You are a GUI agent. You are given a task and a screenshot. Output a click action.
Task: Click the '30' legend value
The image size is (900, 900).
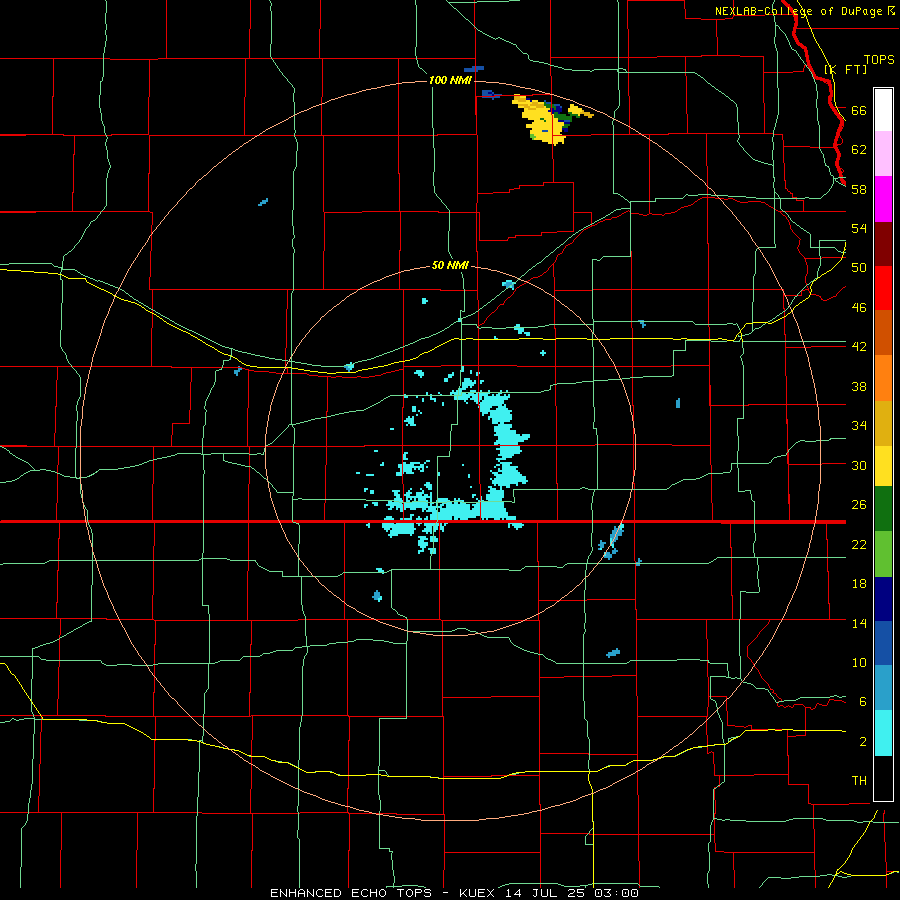pyautogui.click(x=859, y=465)
